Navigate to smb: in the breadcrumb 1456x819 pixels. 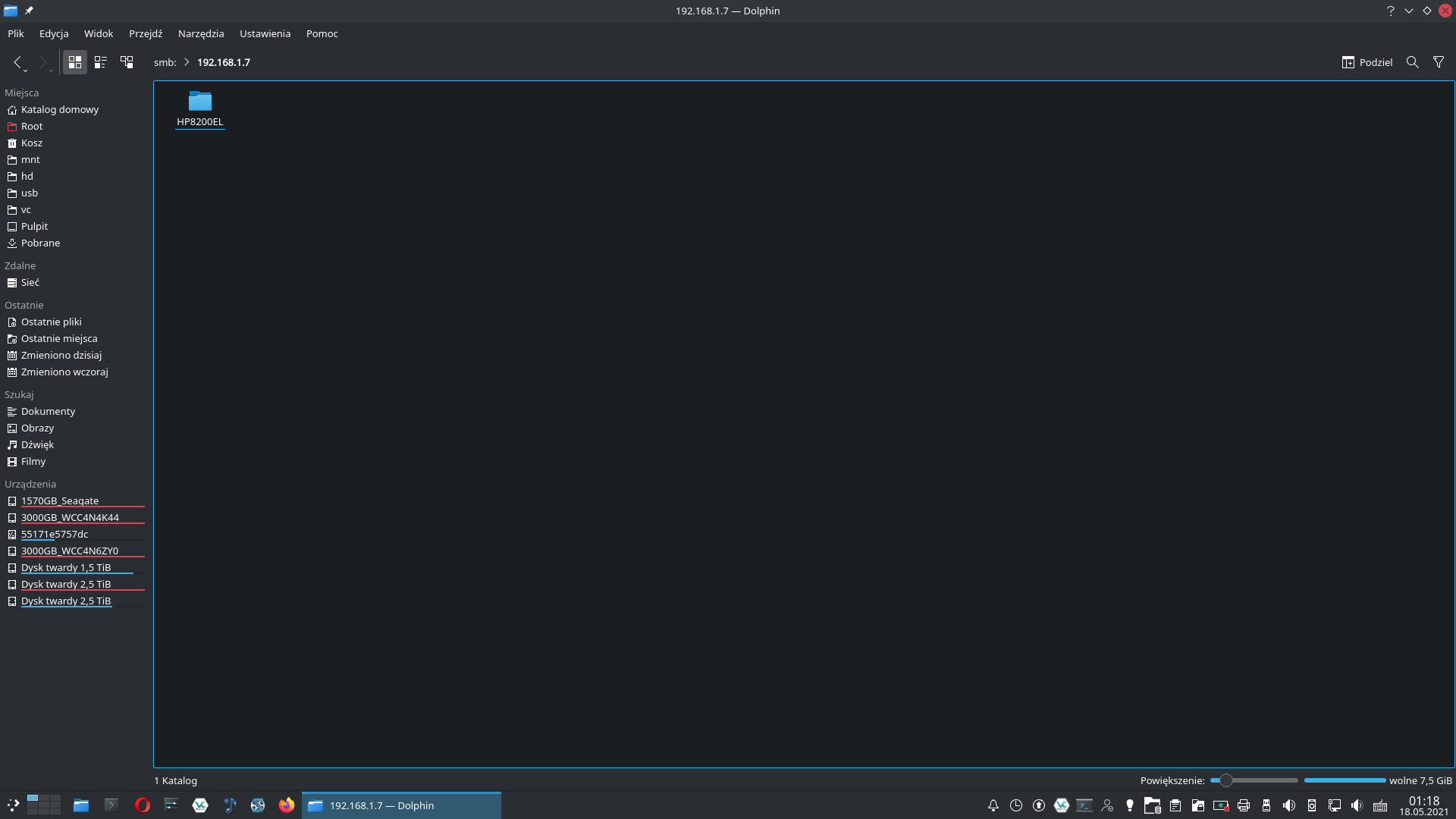pyautogui.click(x=165, y=62)
